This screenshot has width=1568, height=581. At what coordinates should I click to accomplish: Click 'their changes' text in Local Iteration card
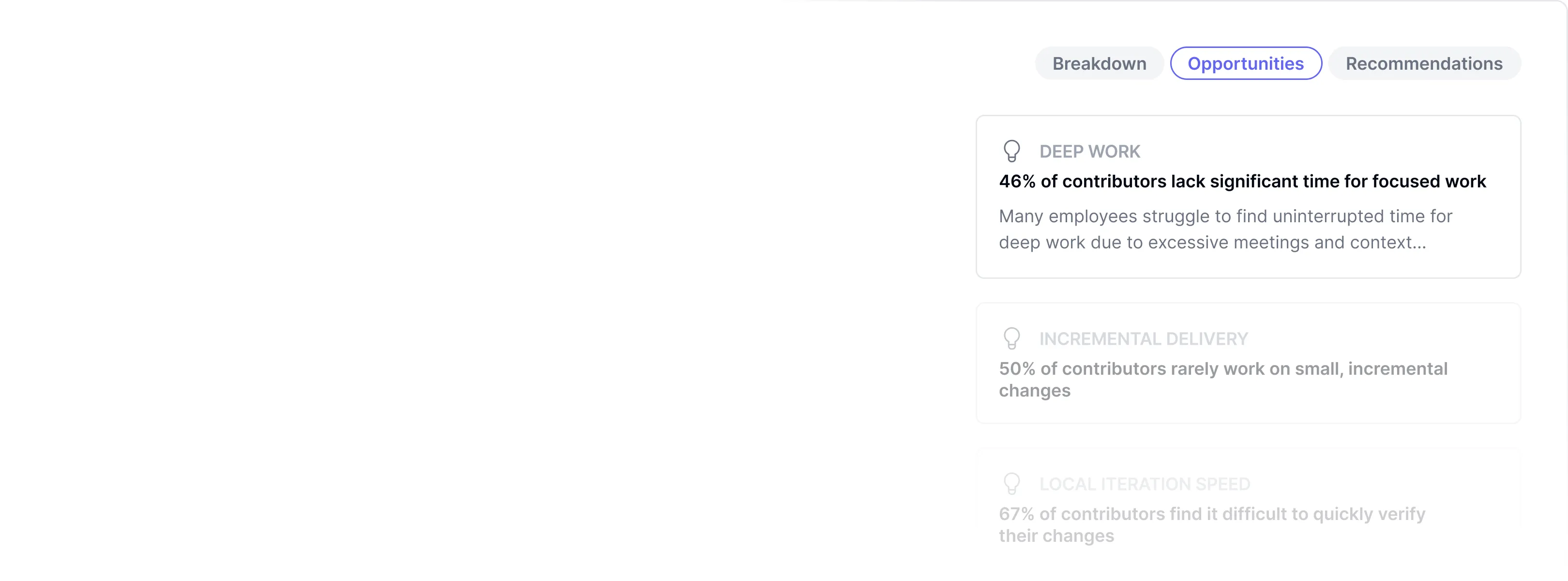pyautogui.click(x=1056, y=536)
